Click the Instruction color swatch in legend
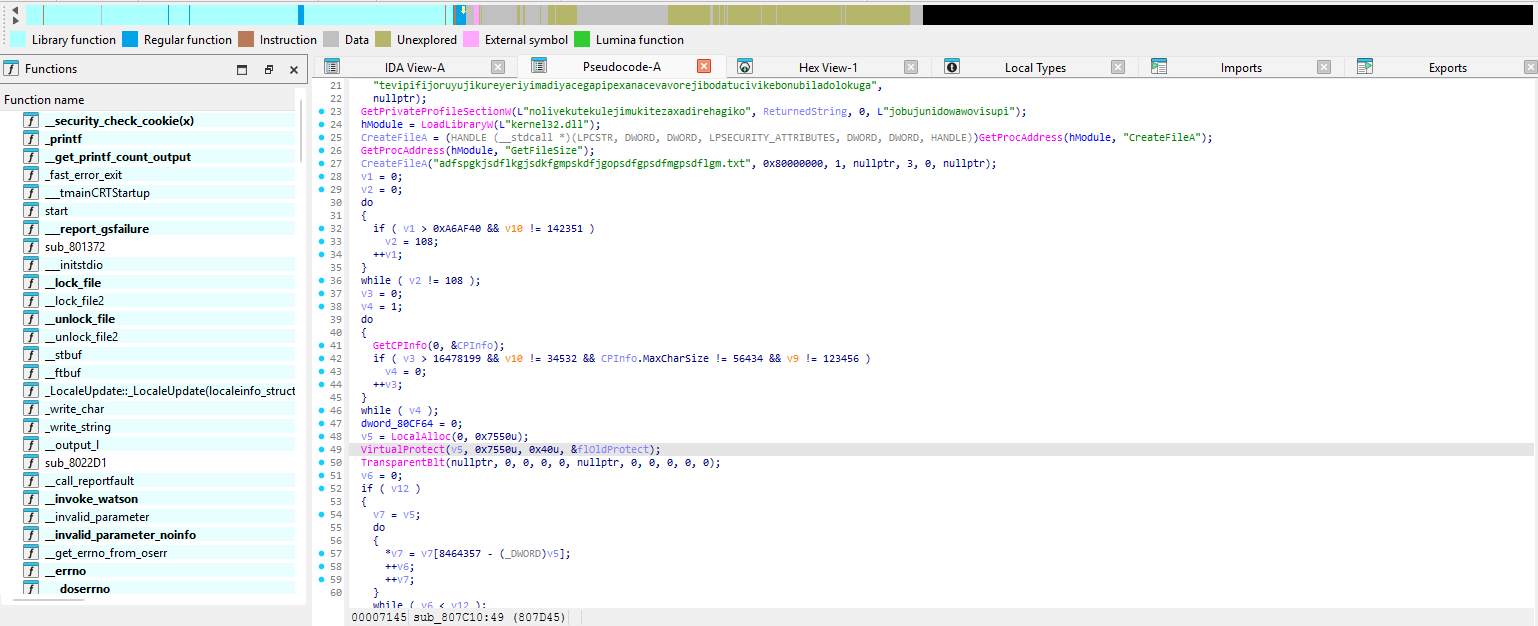 click(x=246, y=40)
